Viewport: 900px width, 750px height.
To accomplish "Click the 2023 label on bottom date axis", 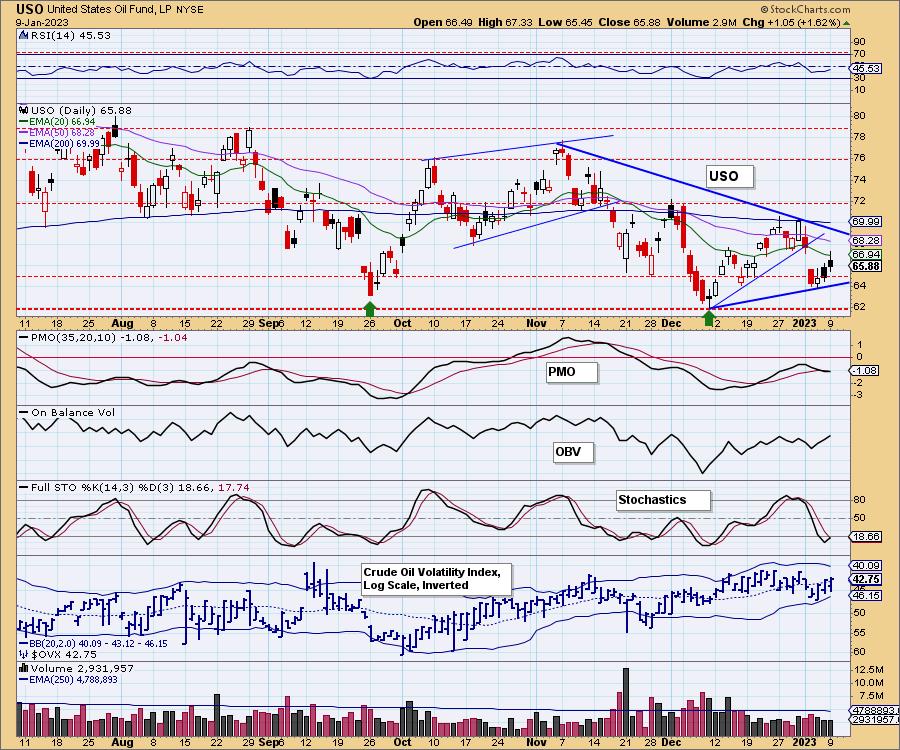I will click(x=804, y=742).
